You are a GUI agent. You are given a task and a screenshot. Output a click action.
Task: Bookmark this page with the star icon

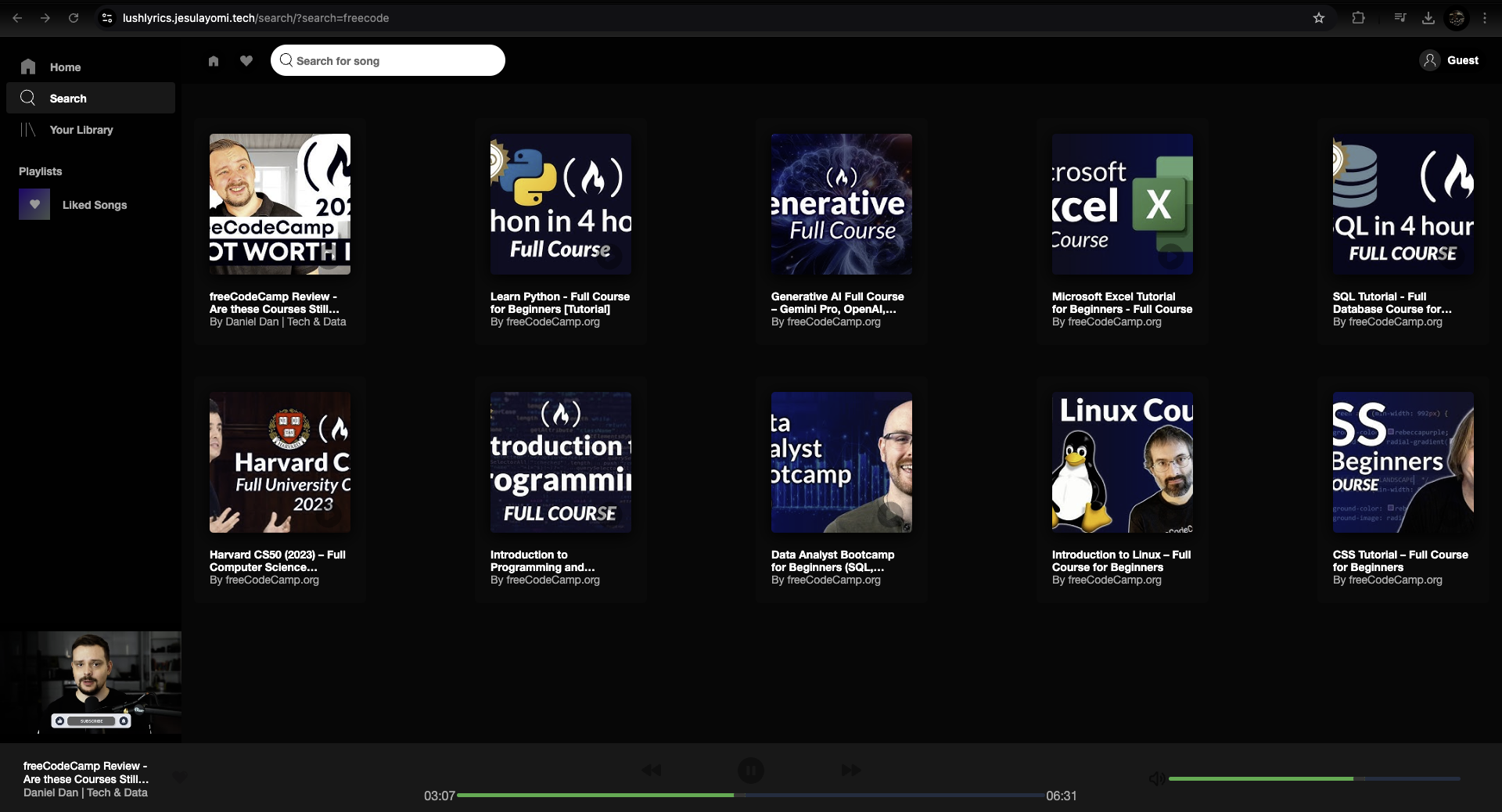point(1319,17)
